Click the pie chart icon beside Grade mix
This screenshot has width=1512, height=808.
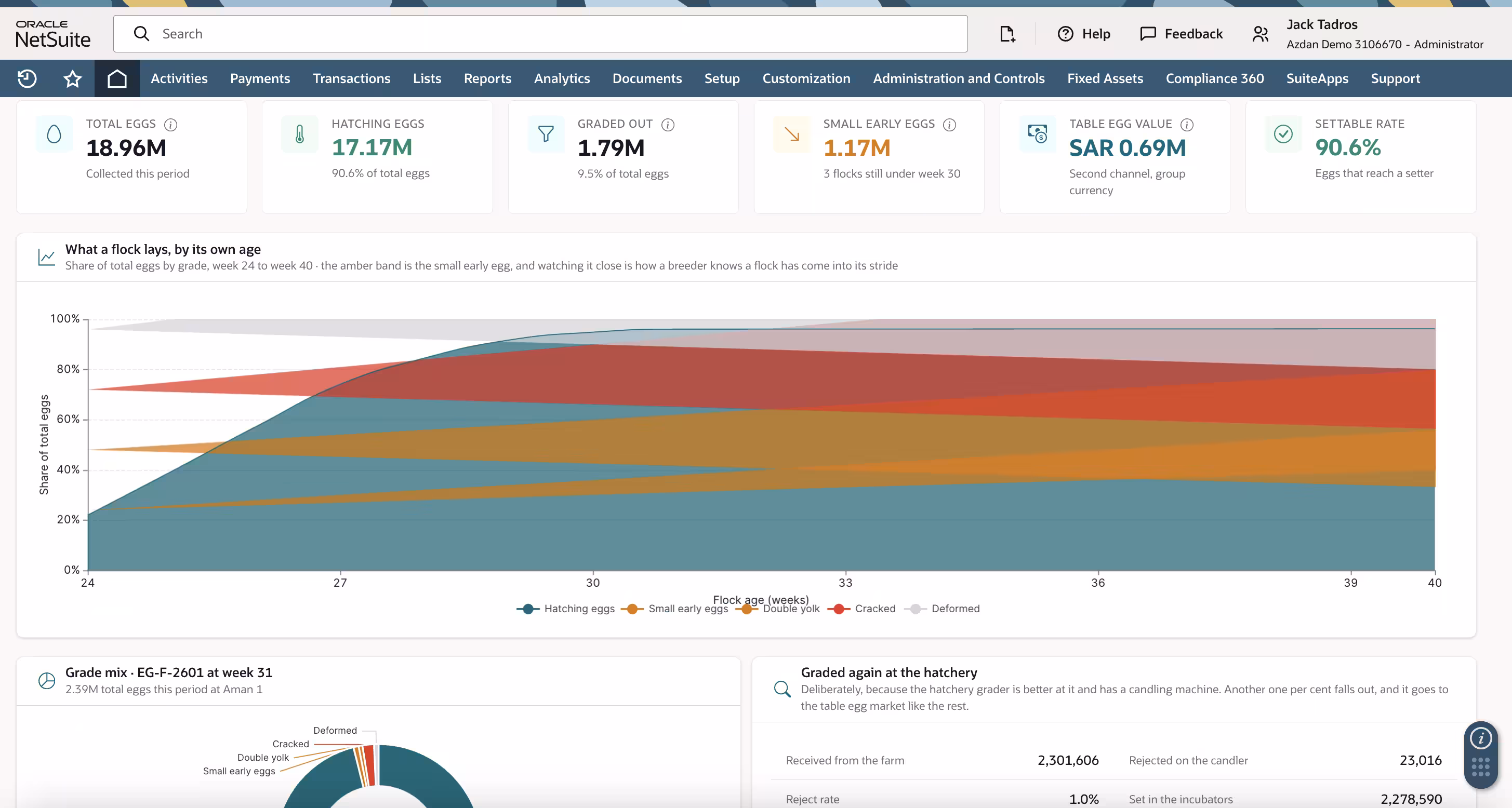[46, 681]
